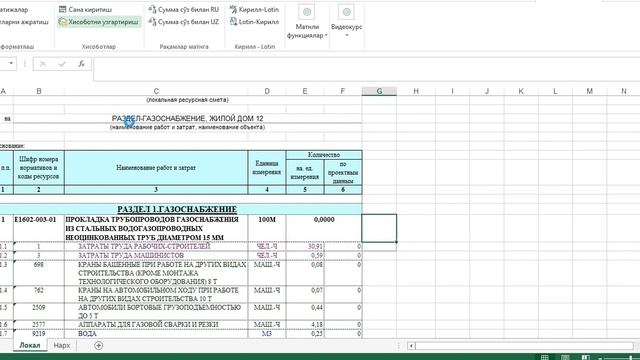This screenshot has width=640, height=360.
Task: Switch to Page Layout view
Action: (565, 357)
